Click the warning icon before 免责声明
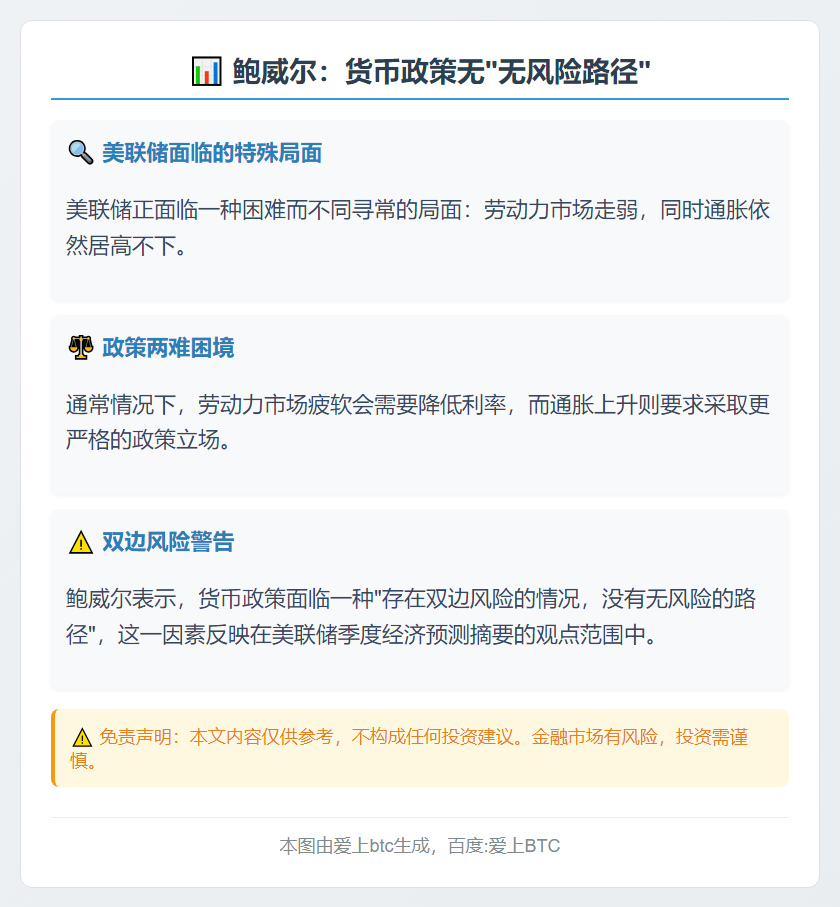Image resolution: width=840 pixels, height=907 pixels. [82, 738]
